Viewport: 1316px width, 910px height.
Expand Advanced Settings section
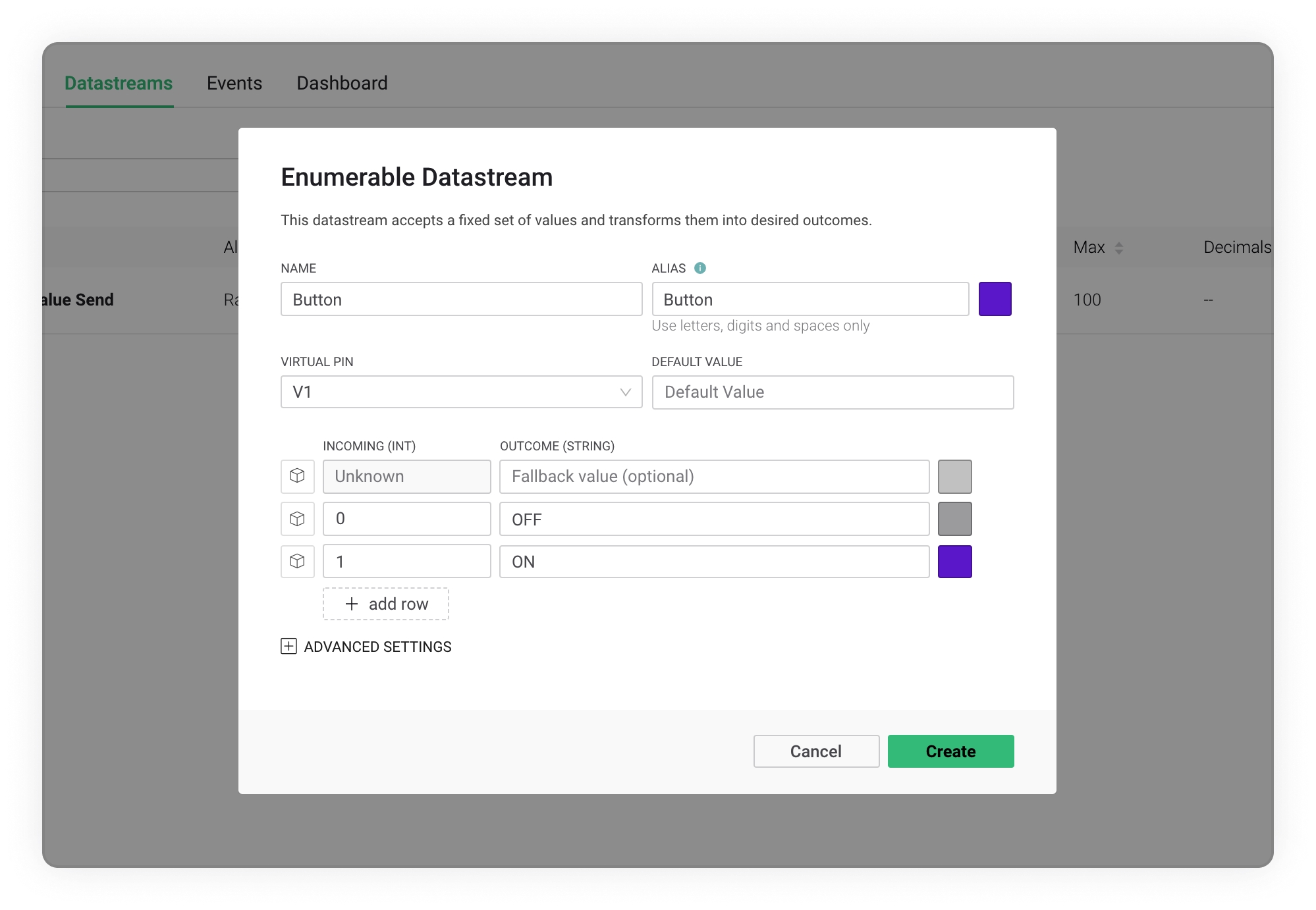click(x=288, y=646)
